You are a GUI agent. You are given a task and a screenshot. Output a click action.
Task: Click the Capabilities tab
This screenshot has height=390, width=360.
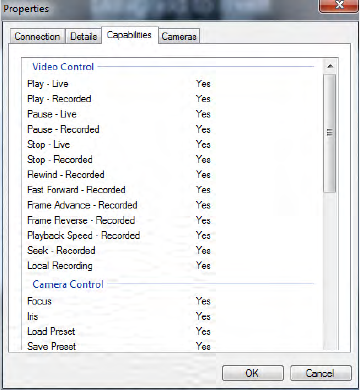click(129, 35)
